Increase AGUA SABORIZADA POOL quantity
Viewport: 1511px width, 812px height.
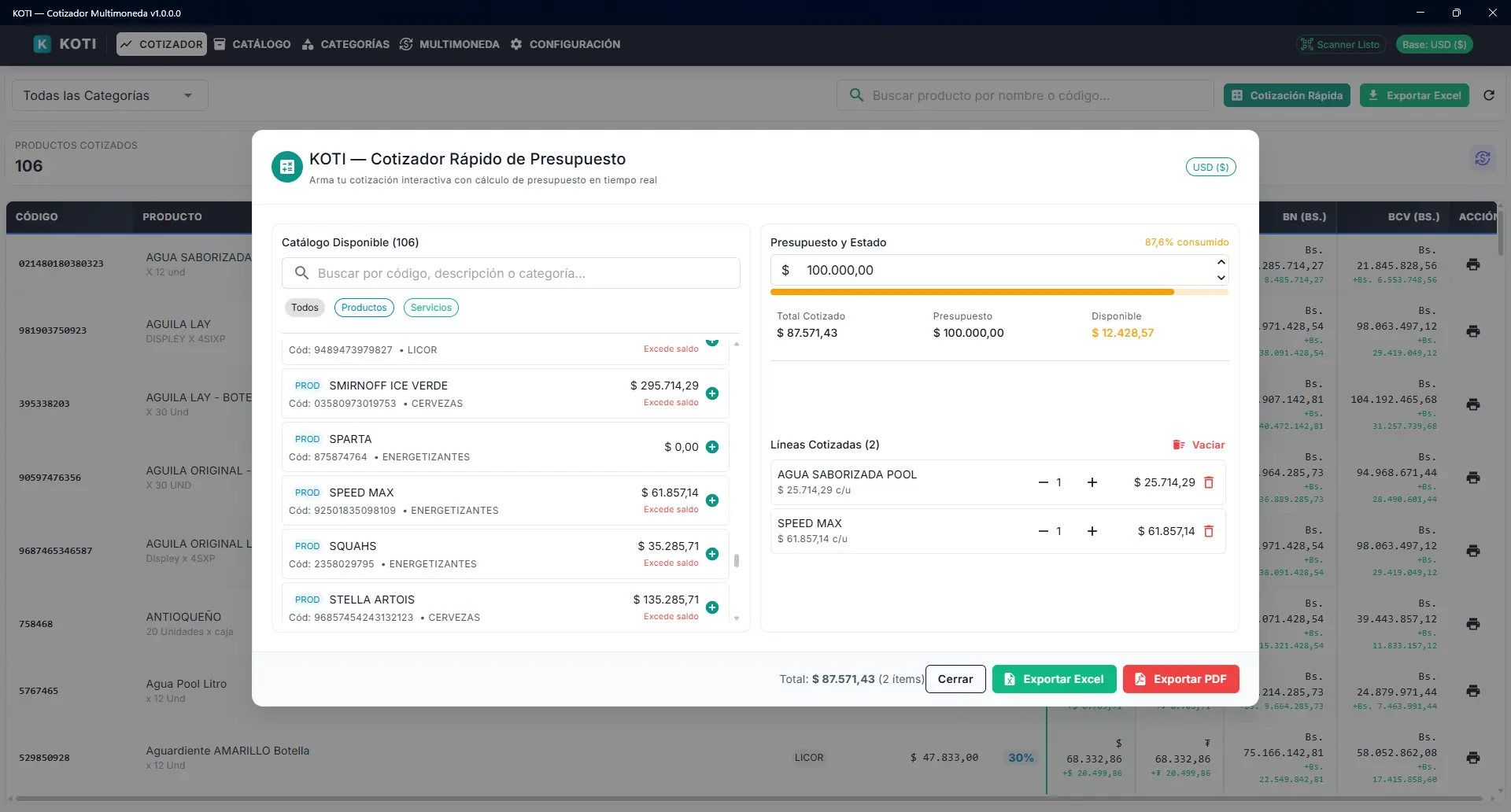(x=1092, y=482)
